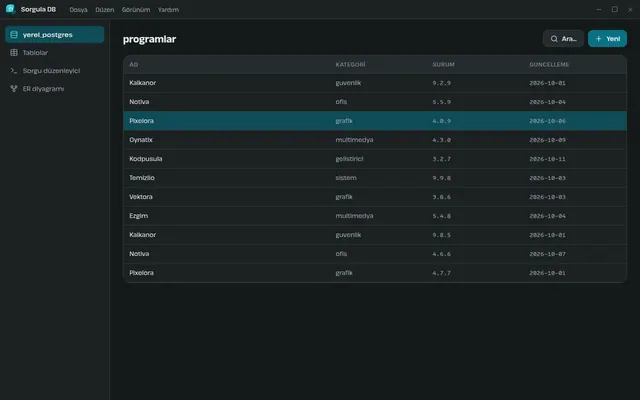Screen dimensions: 640x400
Task: Select the Pixelora row with version 4.7.7
Action: point(375,273)
